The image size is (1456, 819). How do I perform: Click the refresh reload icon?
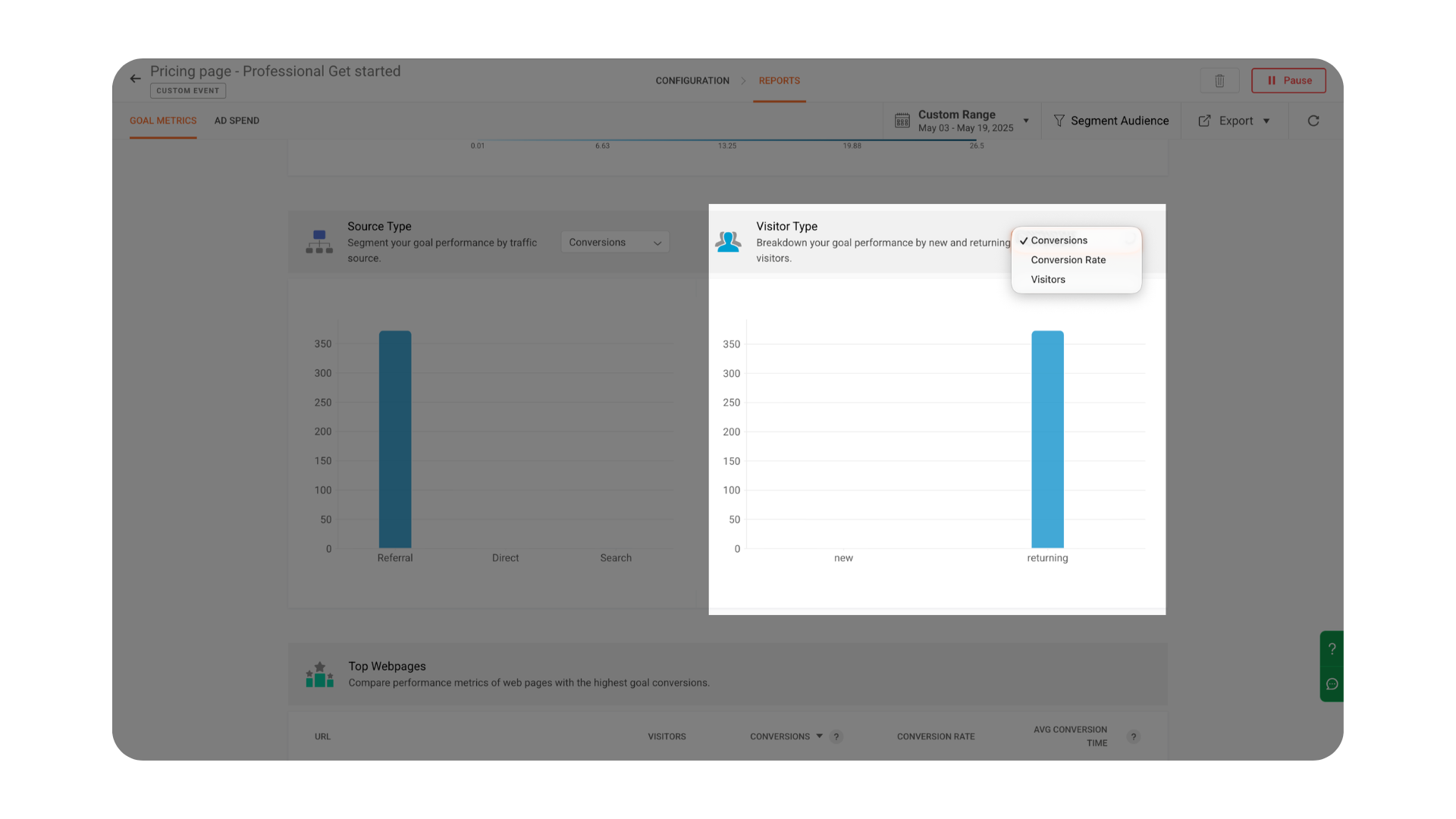pos(1313,121)
